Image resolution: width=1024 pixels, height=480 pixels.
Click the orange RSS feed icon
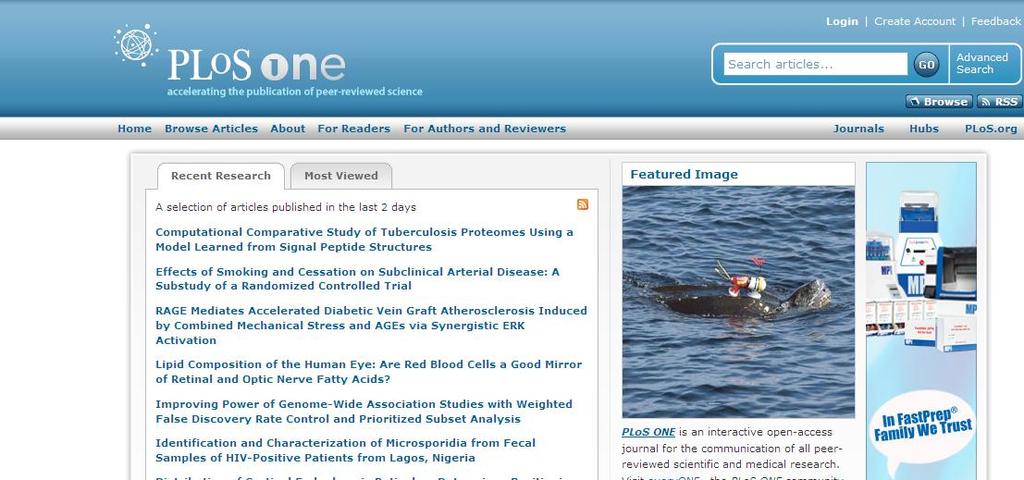(583, 204)
